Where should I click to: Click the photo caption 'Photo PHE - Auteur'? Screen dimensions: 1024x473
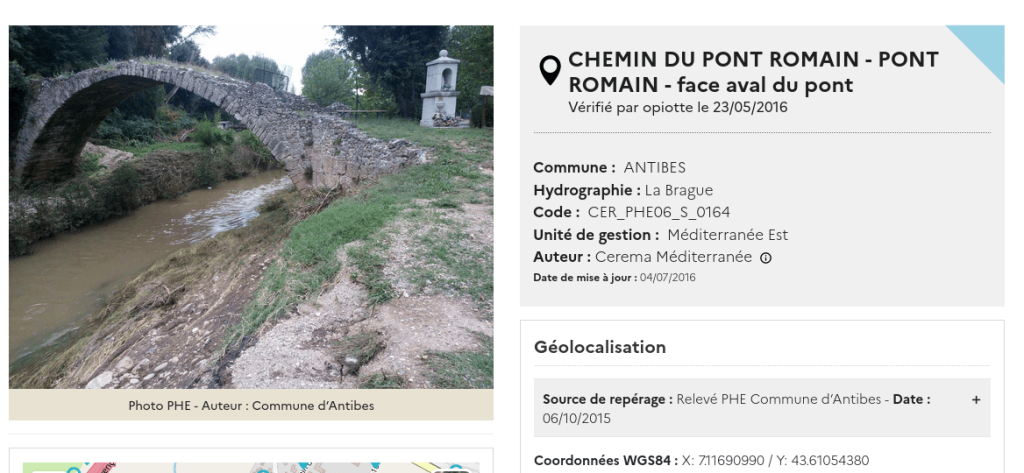point(251,405)
